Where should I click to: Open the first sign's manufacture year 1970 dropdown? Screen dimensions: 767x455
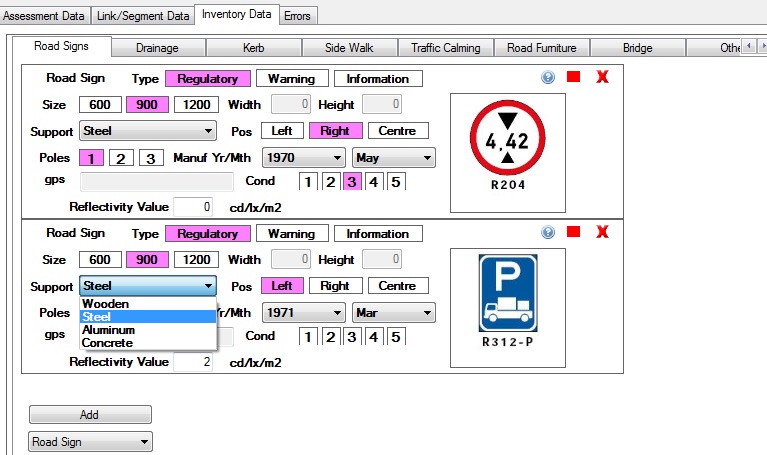(x=303, y=157)
